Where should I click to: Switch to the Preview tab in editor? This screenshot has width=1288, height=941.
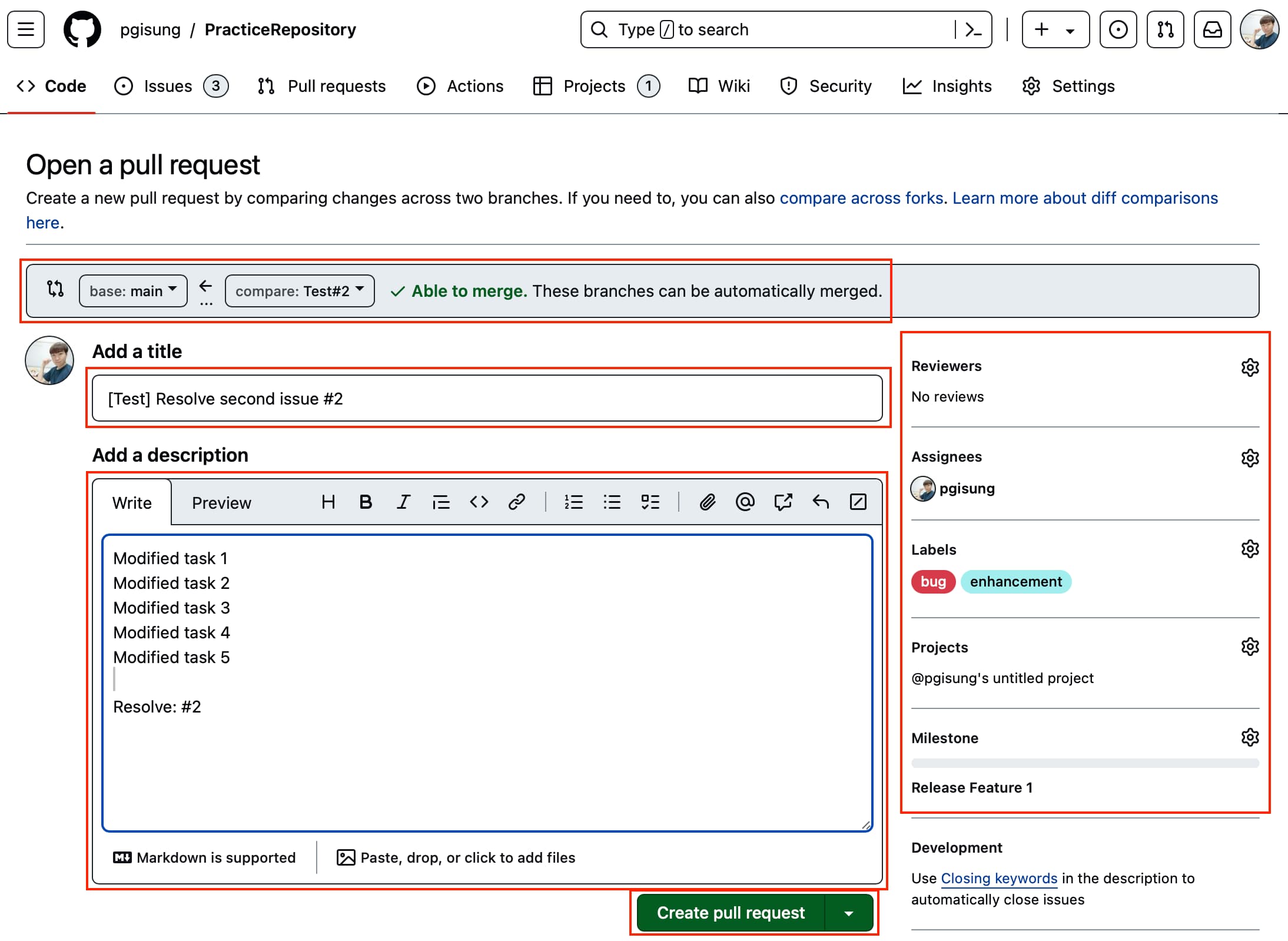221,502
